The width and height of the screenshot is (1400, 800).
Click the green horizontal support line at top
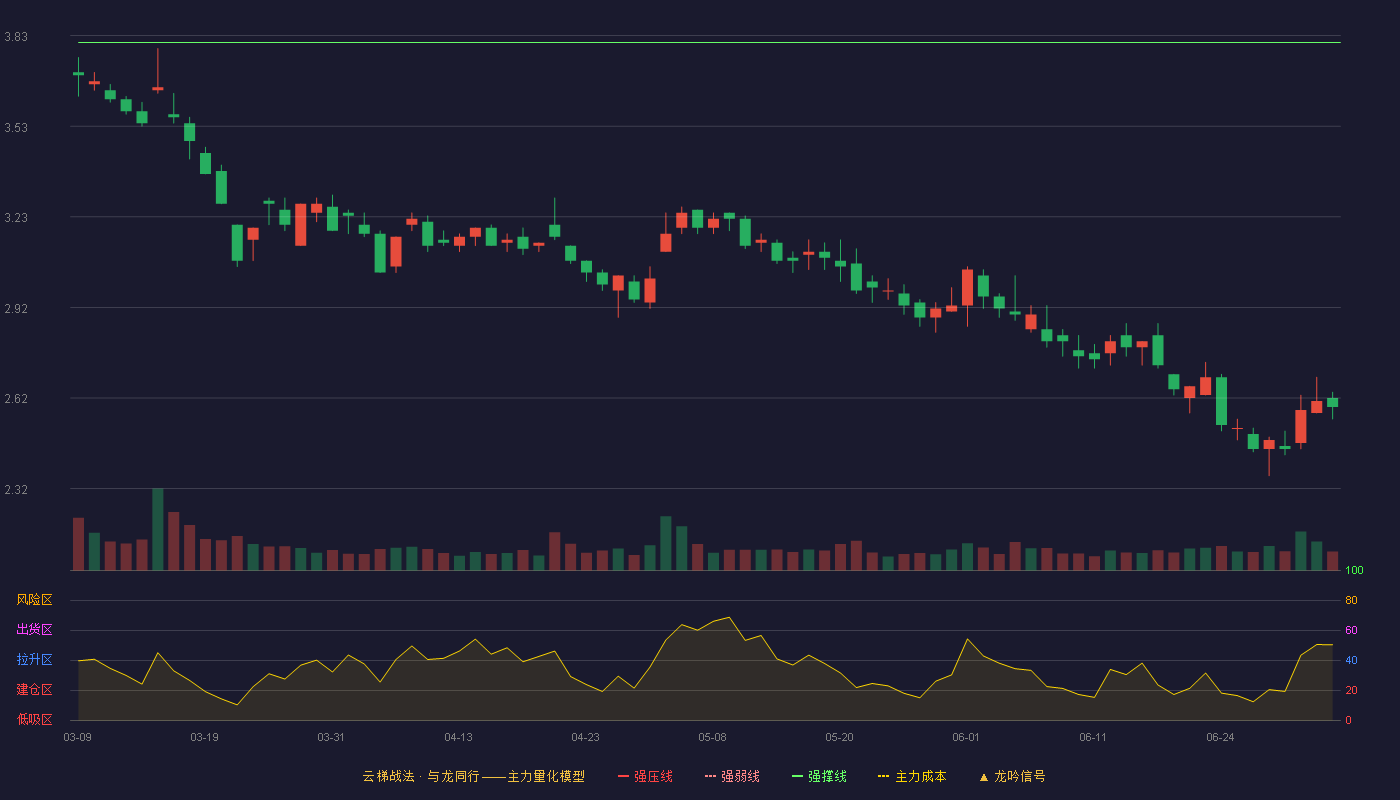click(709, 42)
